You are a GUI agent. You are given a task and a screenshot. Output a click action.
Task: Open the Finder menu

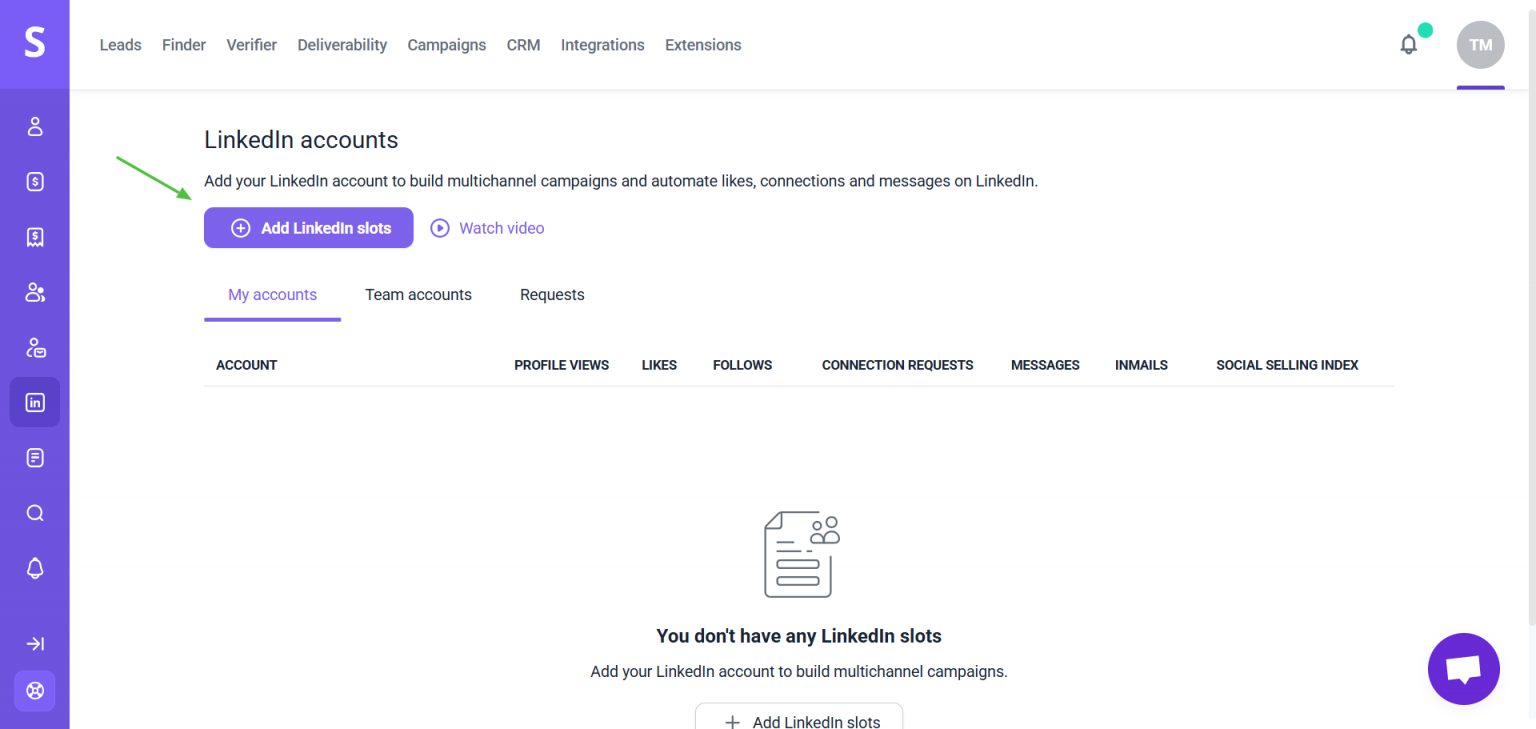[184, 45]
